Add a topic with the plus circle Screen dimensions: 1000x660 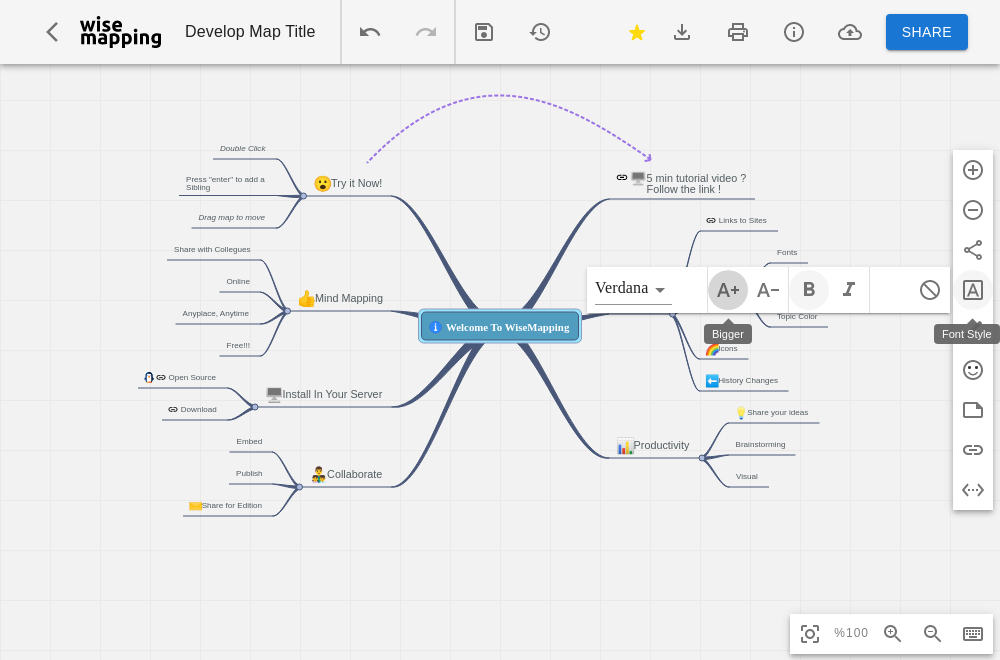pos(973,170)
